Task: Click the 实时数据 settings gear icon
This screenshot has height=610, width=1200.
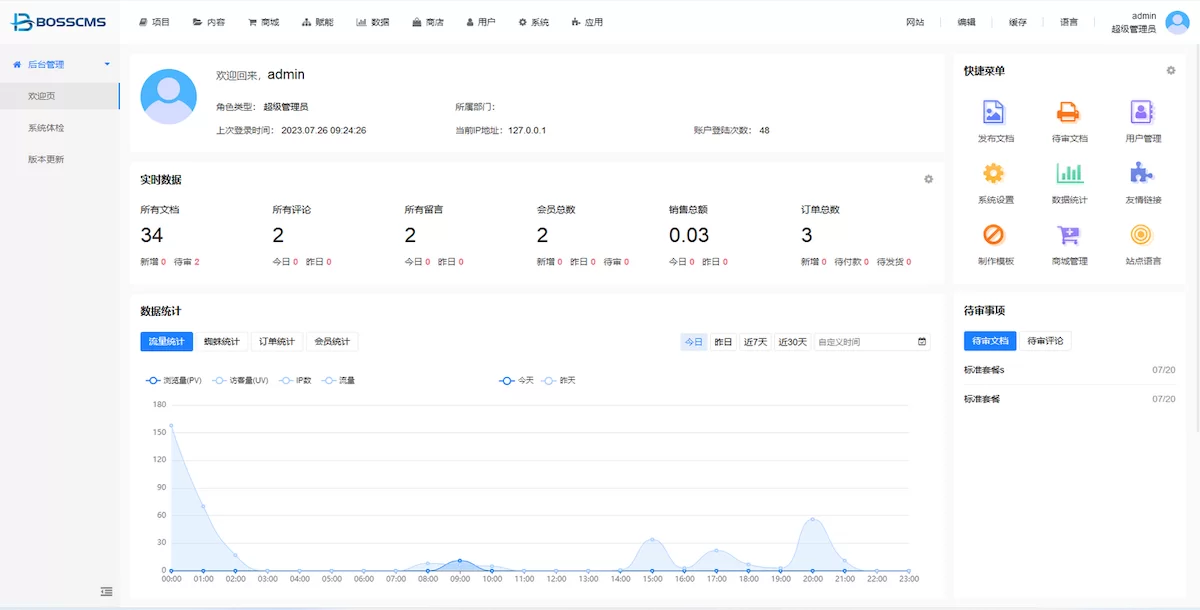Action: [x=928, y=180]
